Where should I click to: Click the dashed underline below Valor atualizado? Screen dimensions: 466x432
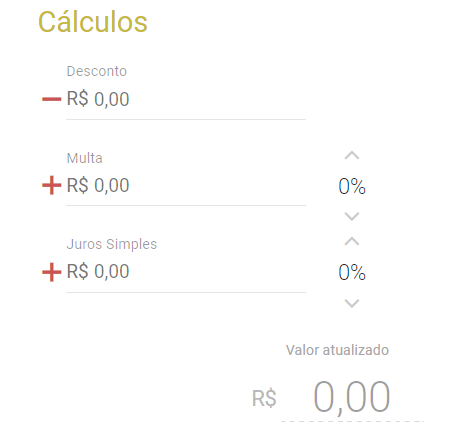[352, 421]
